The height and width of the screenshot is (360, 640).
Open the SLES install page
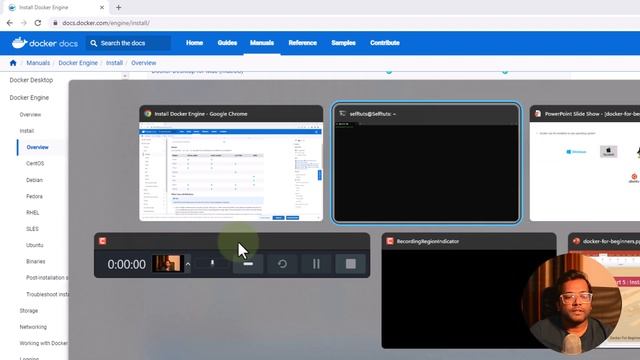[x=32, y=229]
